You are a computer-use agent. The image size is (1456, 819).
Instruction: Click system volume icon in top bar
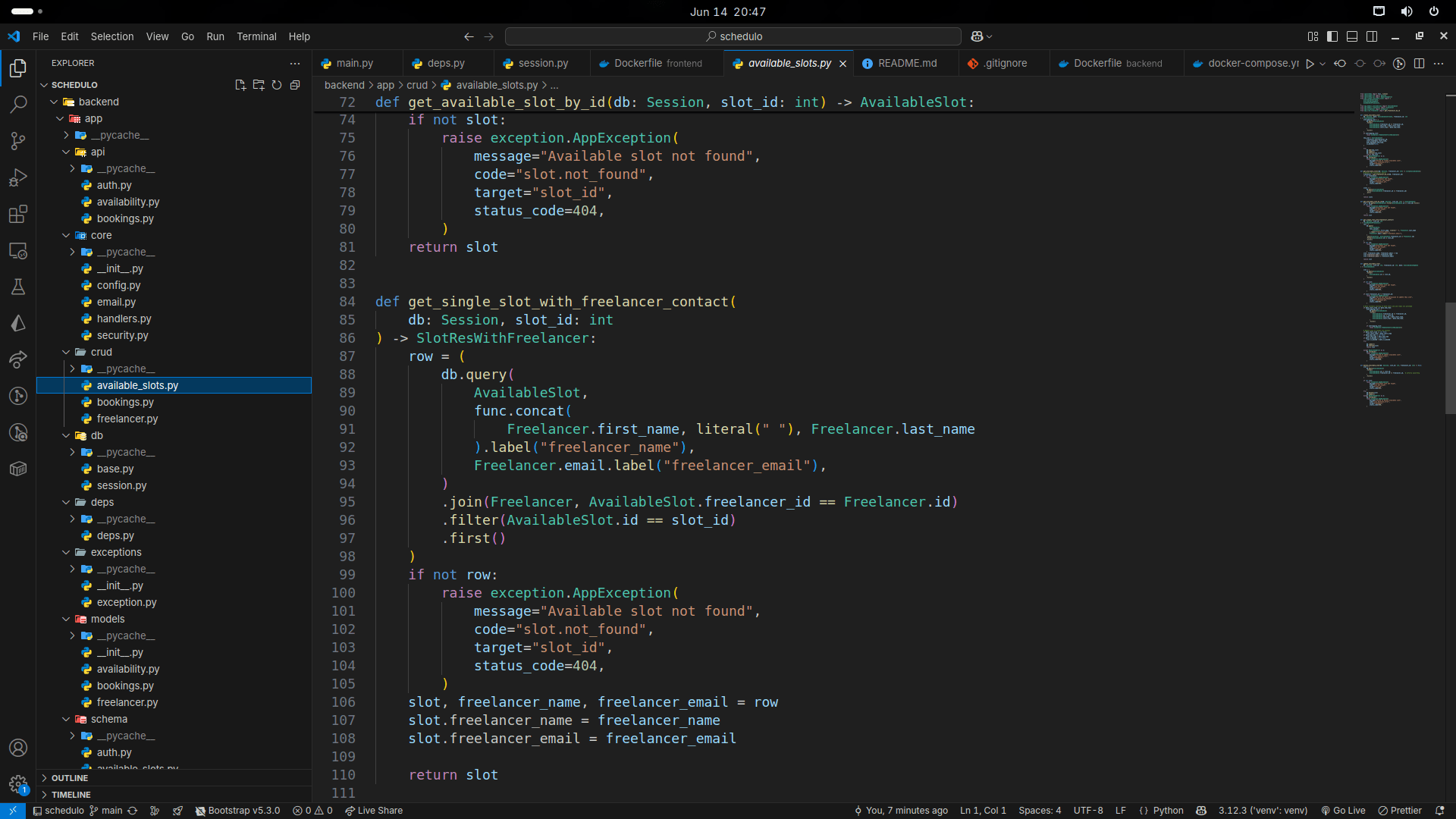tap(1407, 11)
